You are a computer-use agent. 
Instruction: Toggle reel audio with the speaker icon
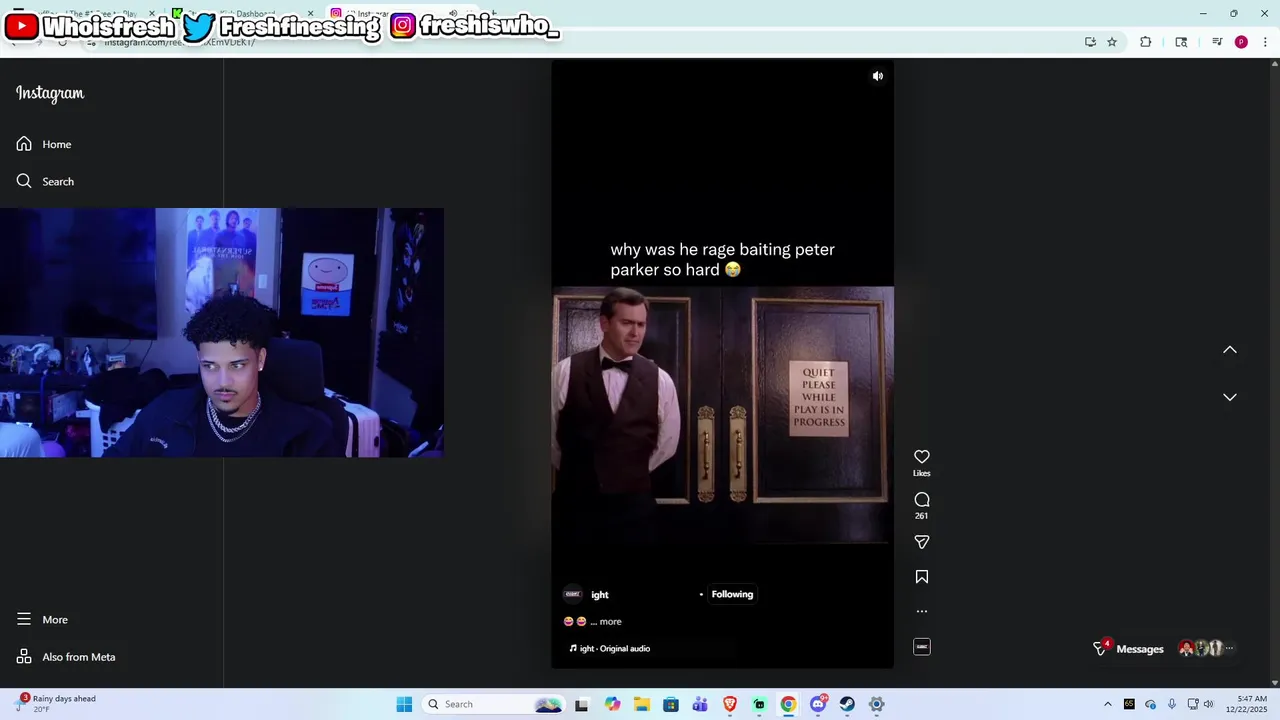878,76
